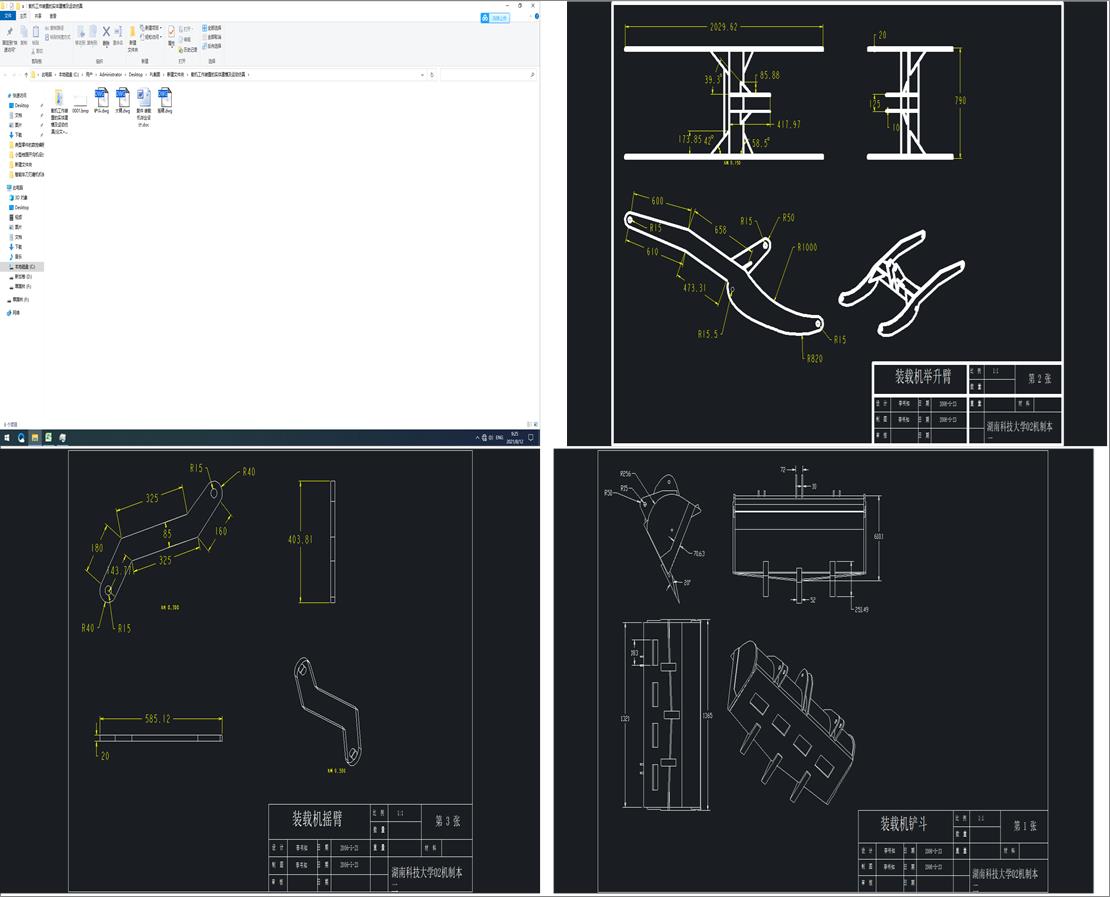Click the Move to ribbon icon
1110x897 pixels.
[x=81, y=32]
